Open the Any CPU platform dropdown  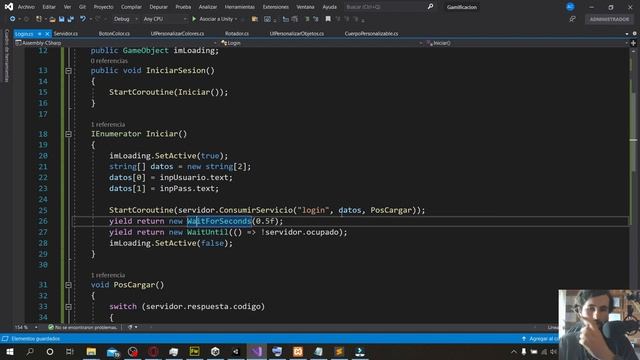click(x=164, y=19)
